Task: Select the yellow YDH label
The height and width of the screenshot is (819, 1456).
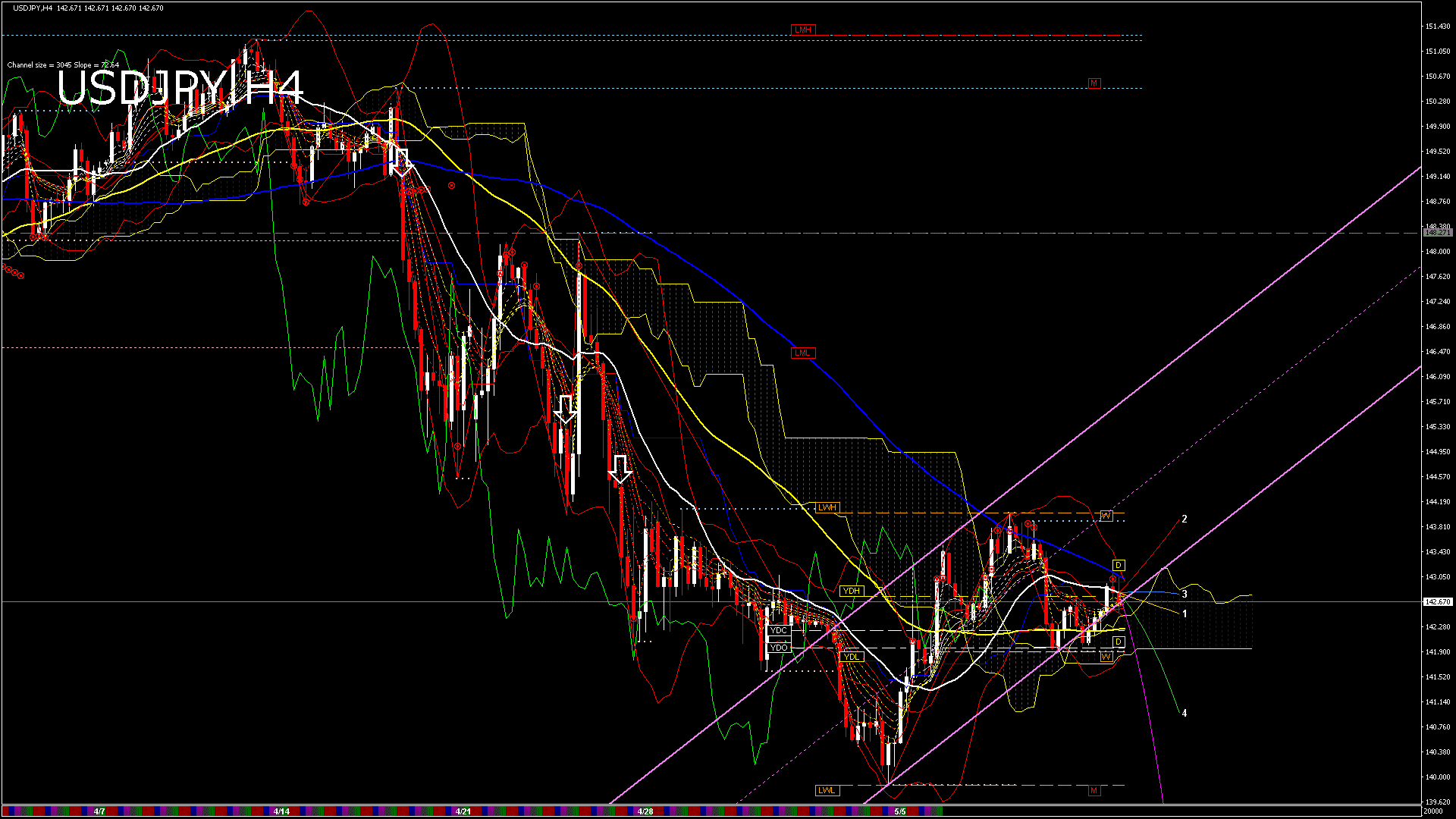Action: (852, 591)
